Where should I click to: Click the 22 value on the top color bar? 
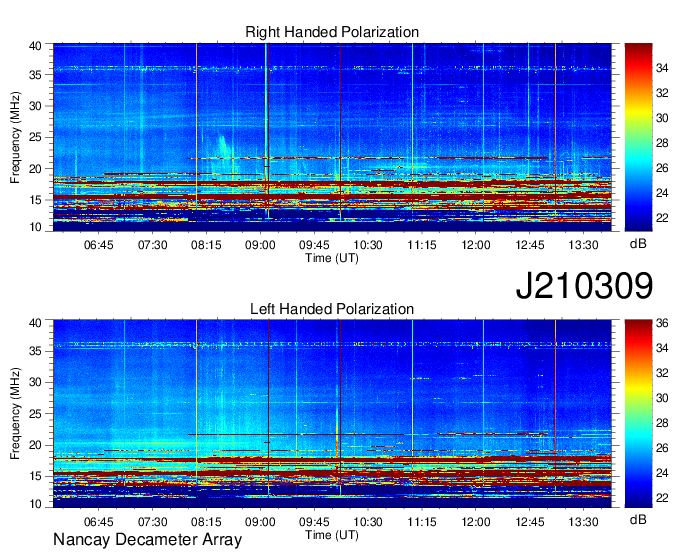662,218
